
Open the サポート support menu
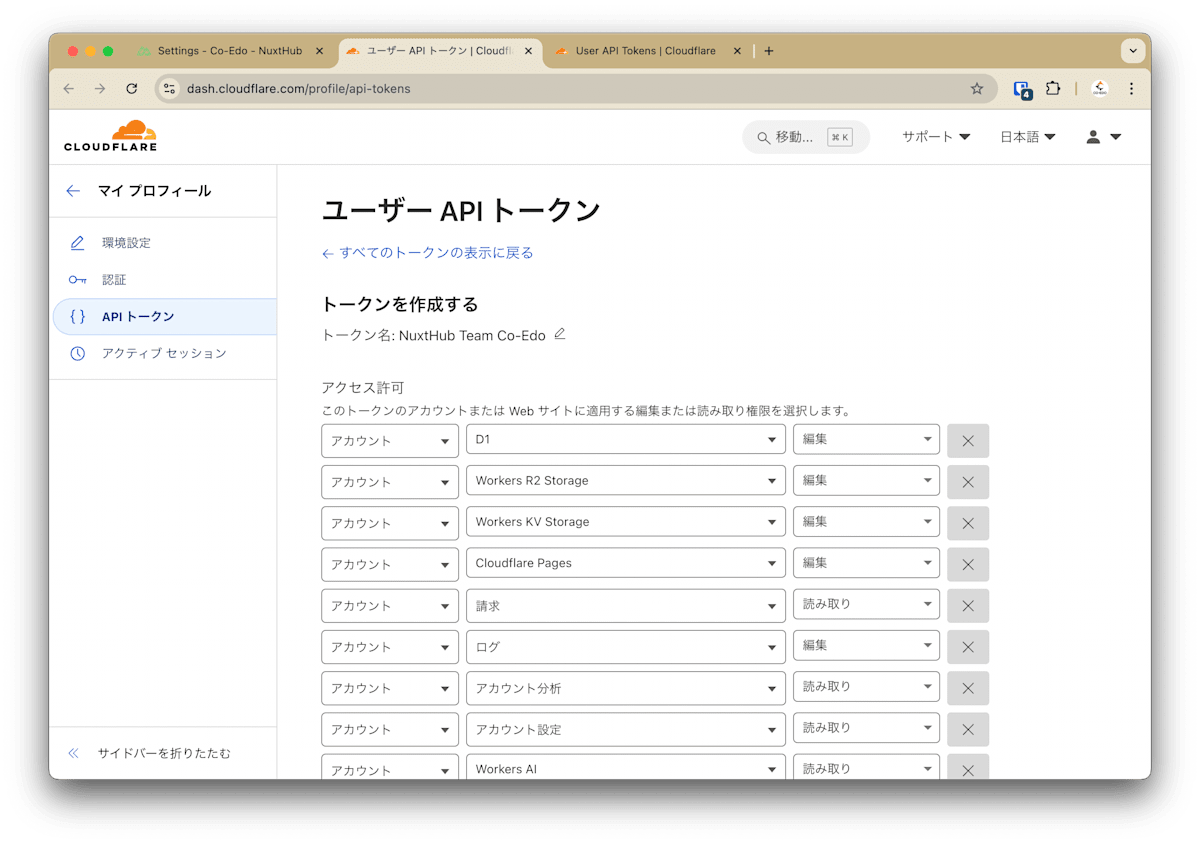[936, 137]
